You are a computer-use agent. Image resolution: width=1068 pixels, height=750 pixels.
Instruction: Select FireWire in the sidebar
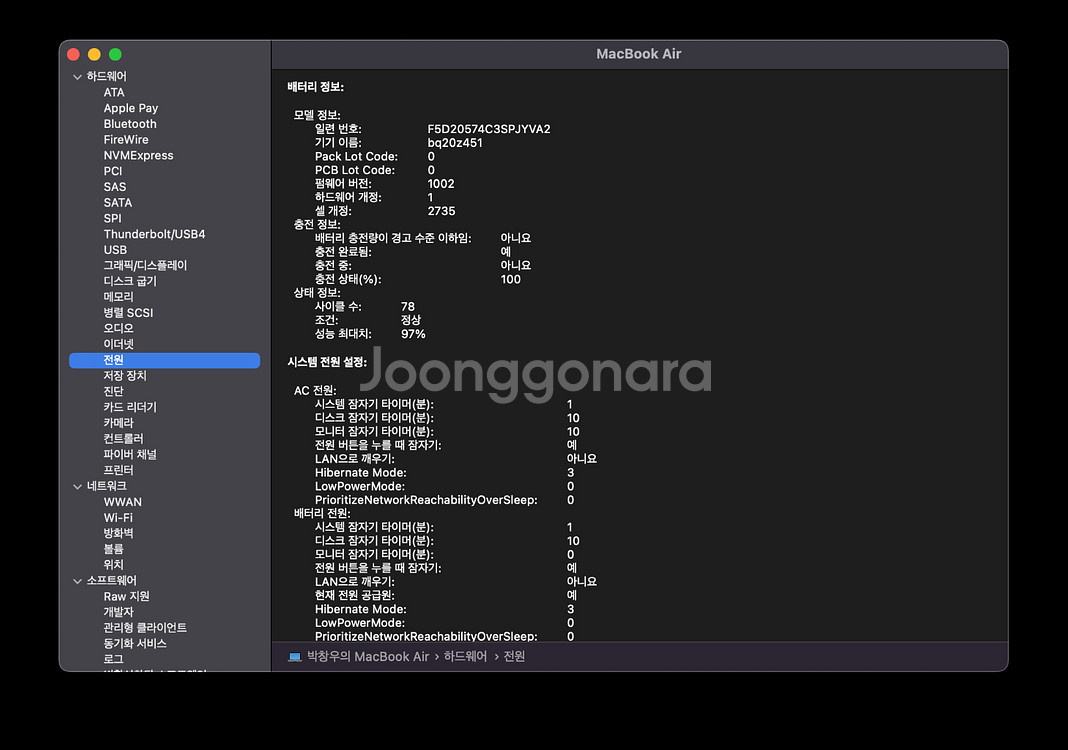click(126, 140)
